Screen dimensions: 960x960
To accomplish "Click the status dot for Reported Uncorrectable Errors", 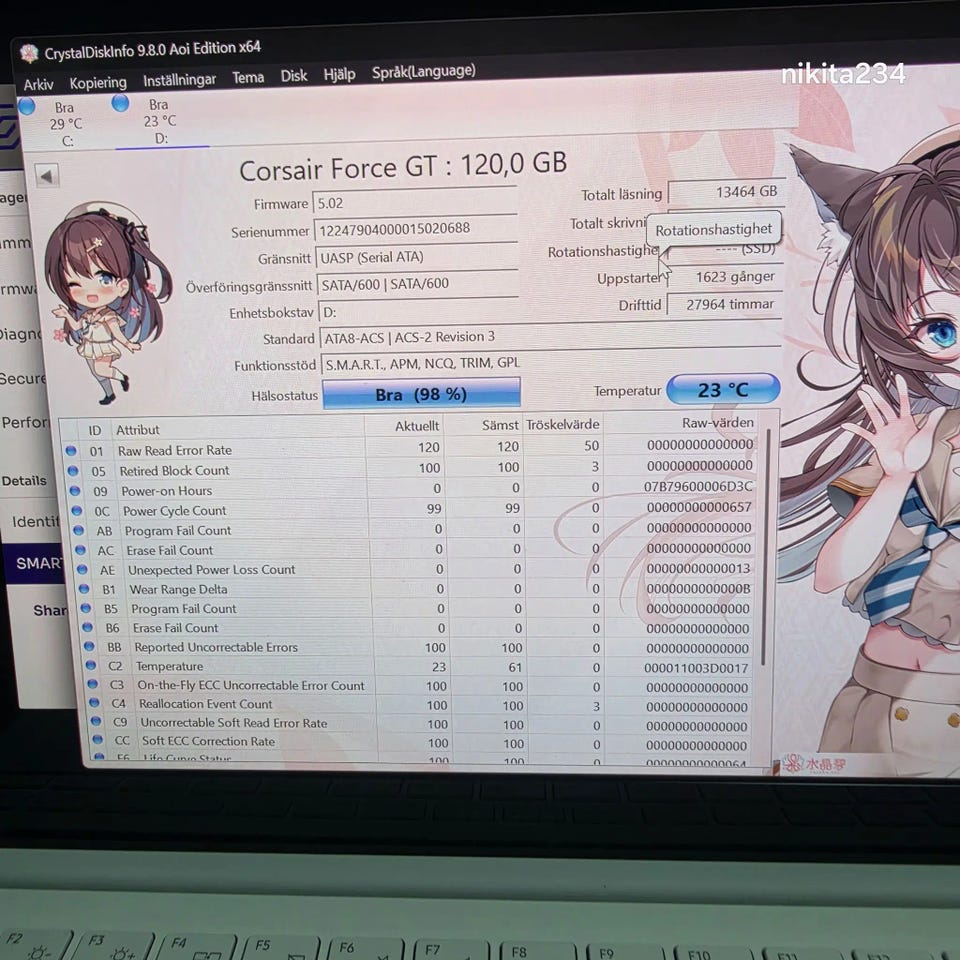I will point(89,647).
